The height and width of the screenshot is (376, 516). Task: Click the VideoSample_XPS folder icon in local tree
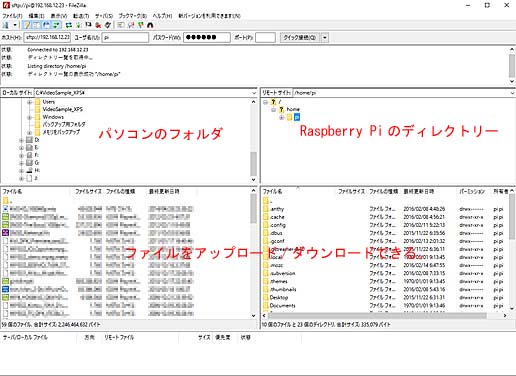pyautogui.click(x=37, y=109)
